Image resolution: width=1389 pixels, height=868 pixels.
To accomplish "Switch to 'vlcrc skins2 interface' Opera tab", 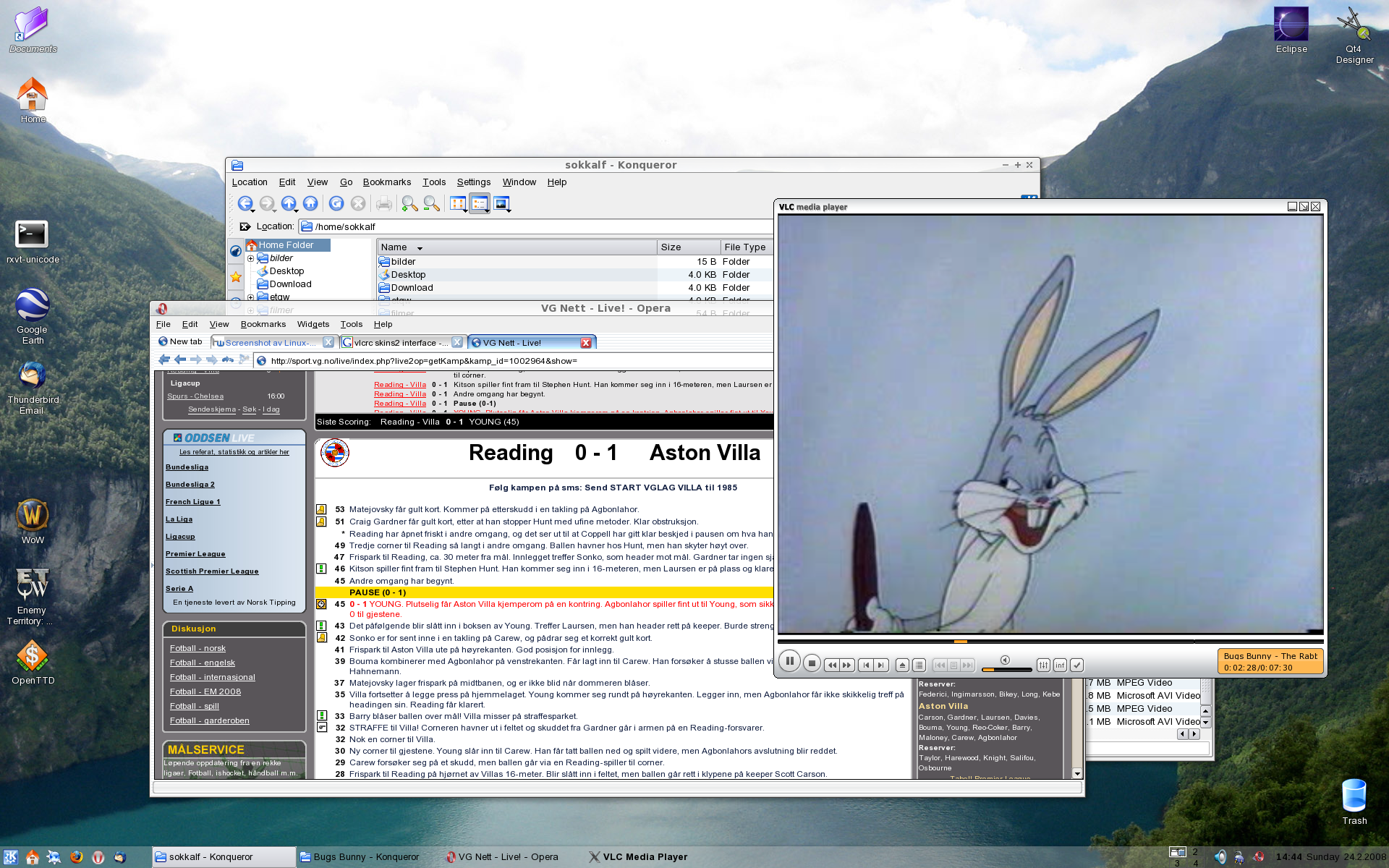I will tap(402, 343).
